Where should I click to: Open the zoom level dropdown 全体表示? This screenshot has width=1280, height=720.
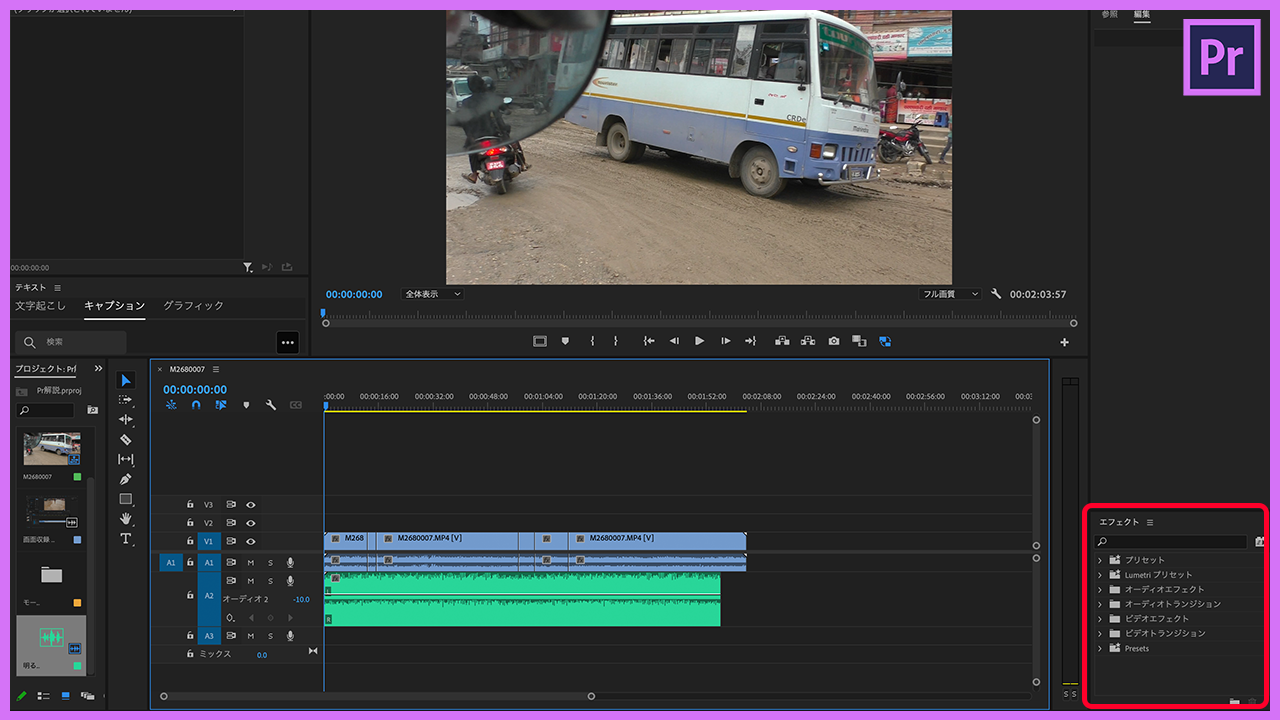[432, 294]
